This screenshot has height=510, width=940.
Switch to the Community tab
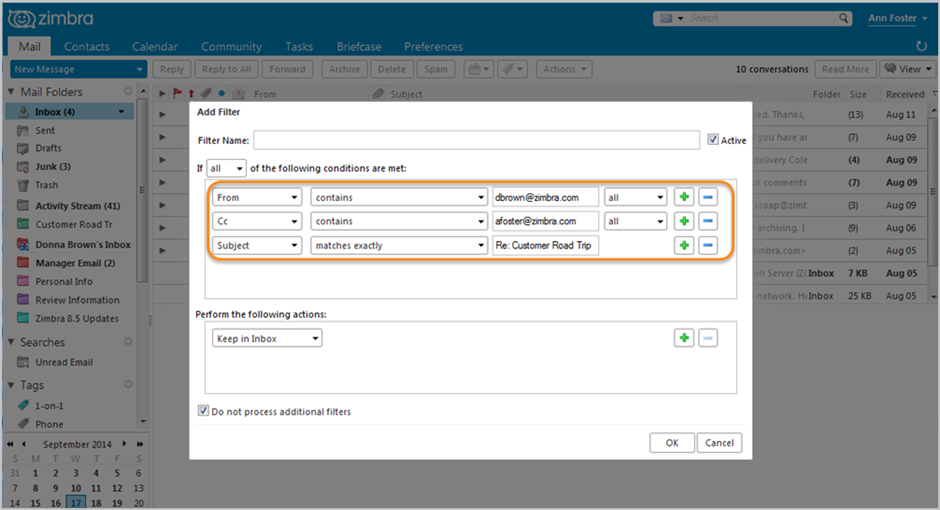(231, 46)
